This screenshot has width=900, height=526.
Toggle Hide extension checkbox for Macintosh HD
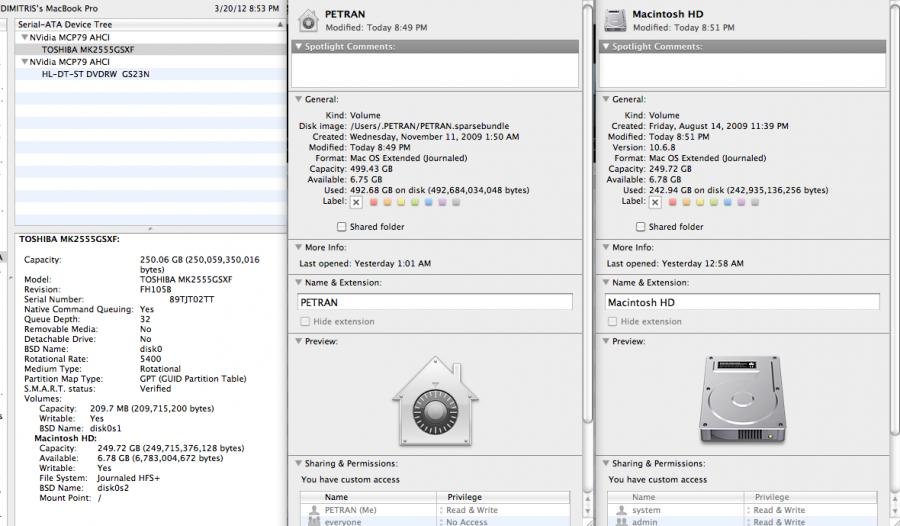pos(612,322)
